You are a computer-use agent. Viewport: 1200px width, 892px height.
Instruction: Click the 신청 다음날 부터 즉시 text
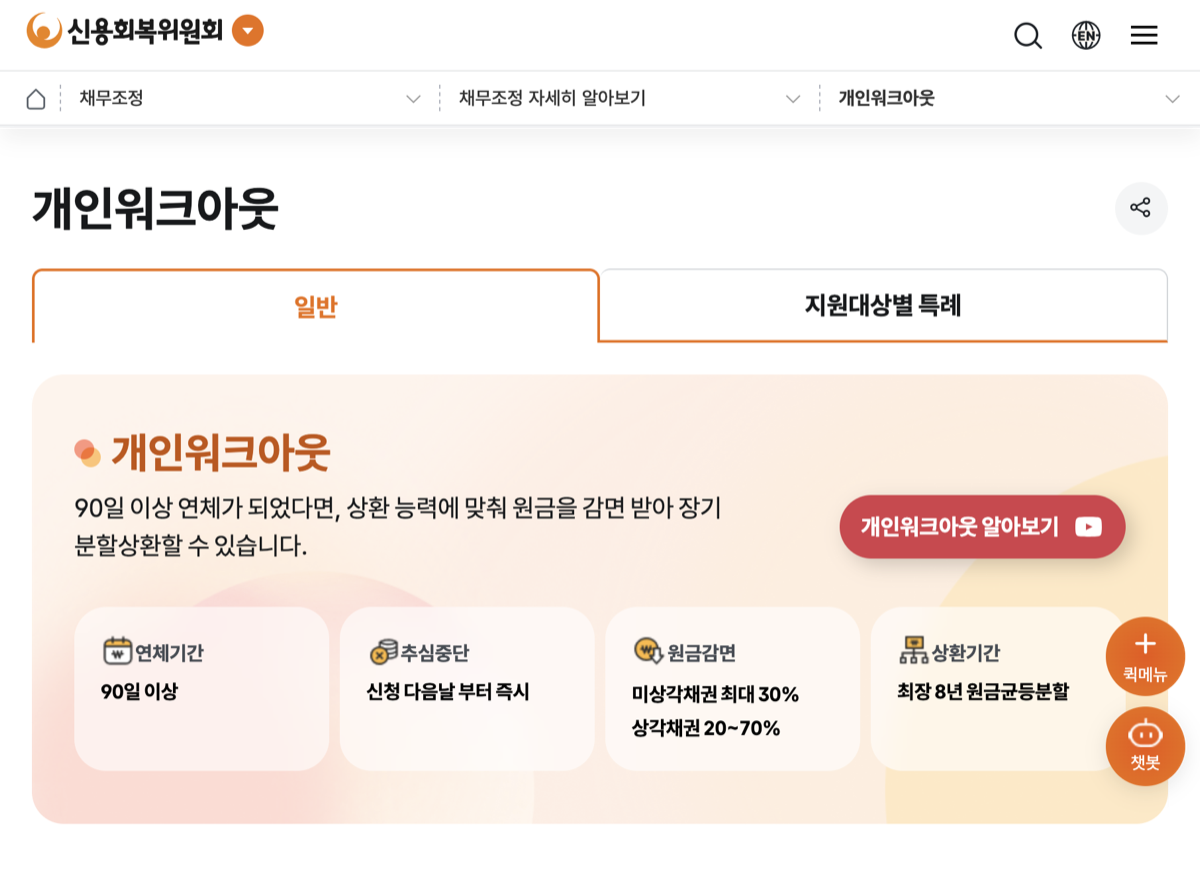448,691
